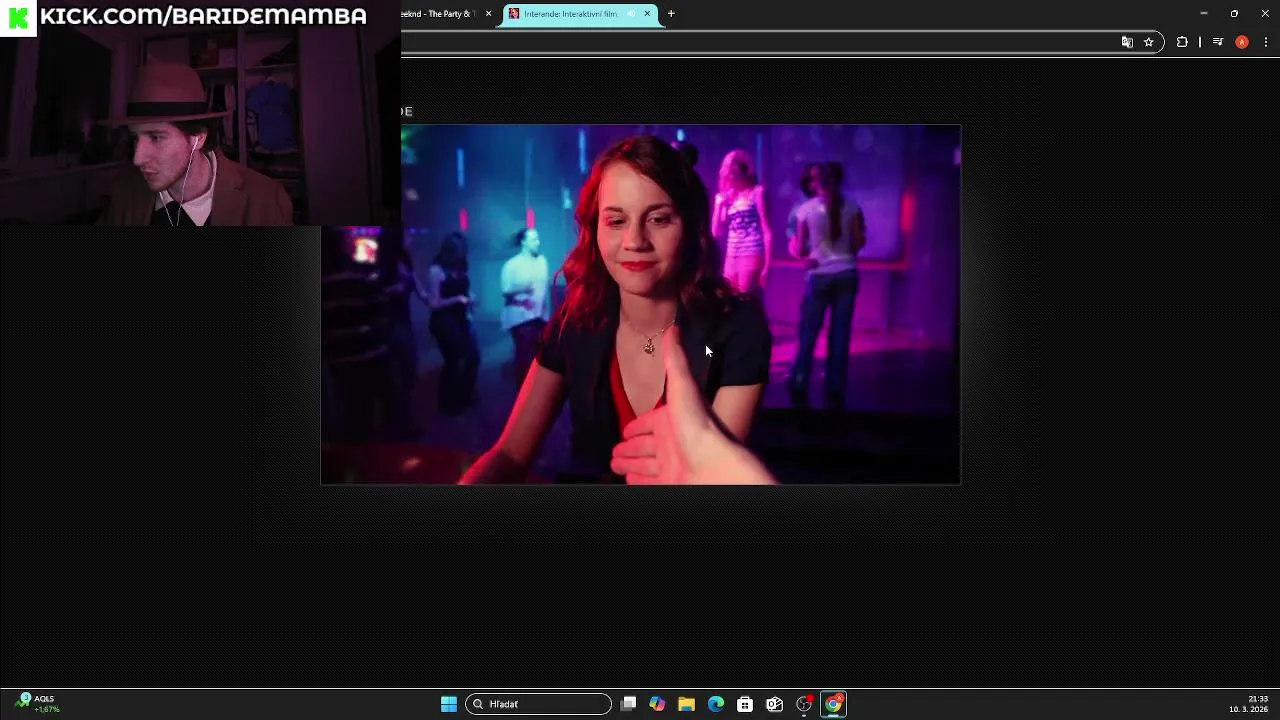Open Microsoft Store from the taskbar

click(745, 704)
